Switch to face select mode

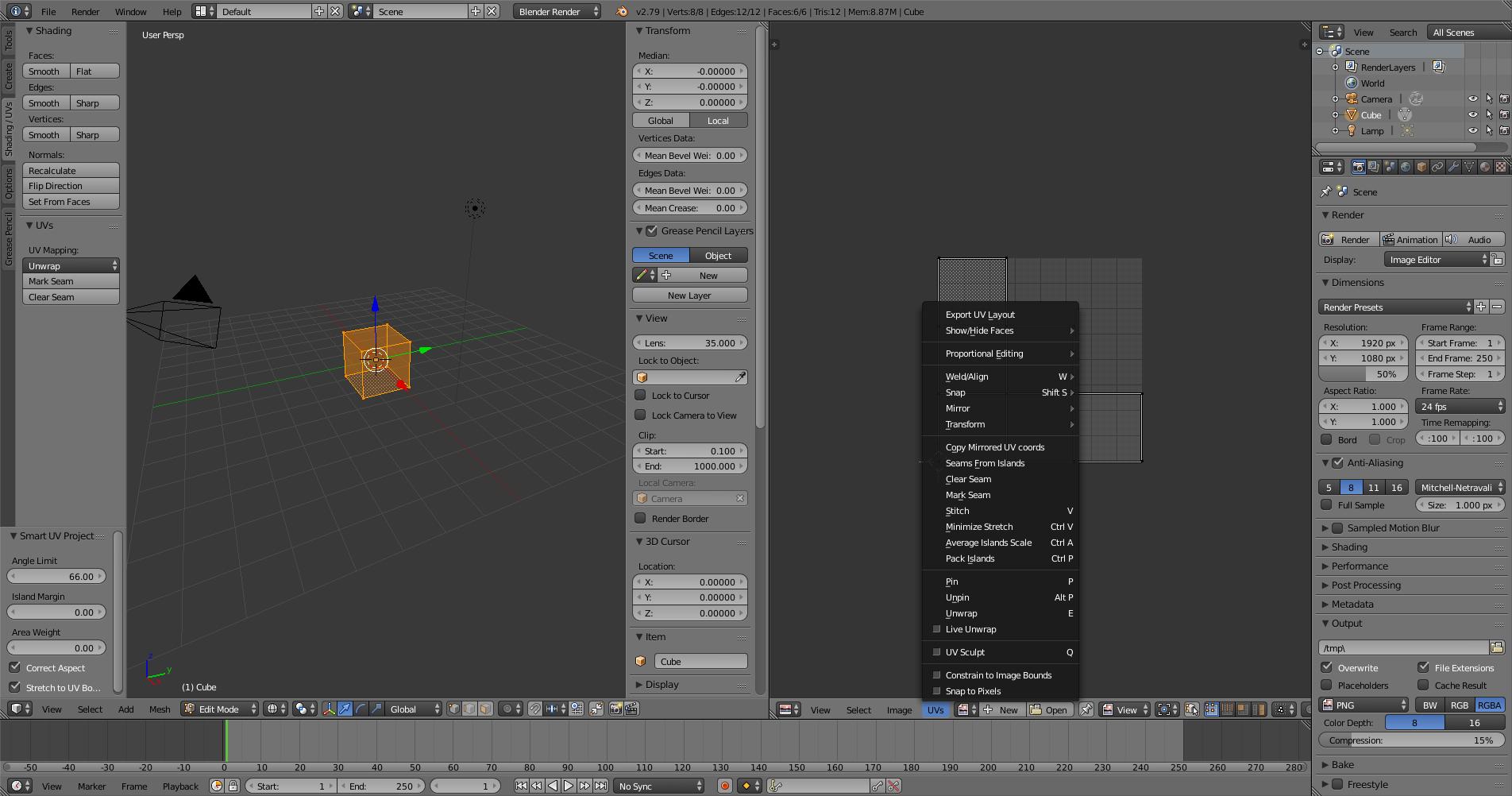pyautogui.click(x=485, y=709)
